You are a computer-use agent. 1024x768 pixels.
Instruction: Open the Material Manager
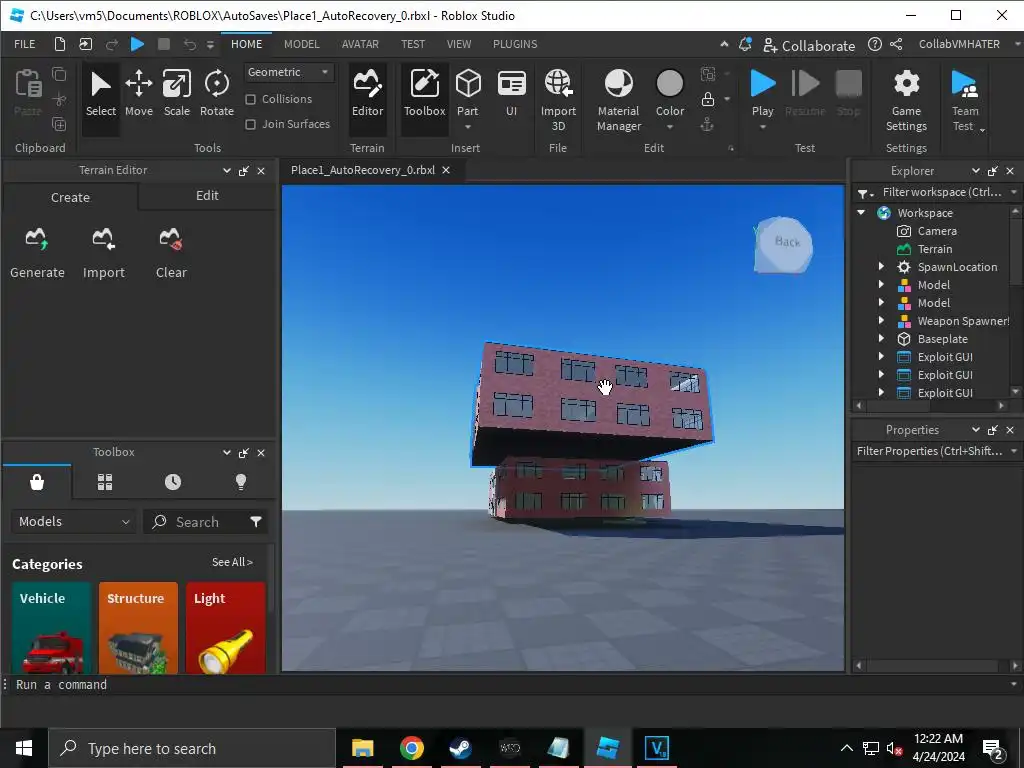(618, 100)
